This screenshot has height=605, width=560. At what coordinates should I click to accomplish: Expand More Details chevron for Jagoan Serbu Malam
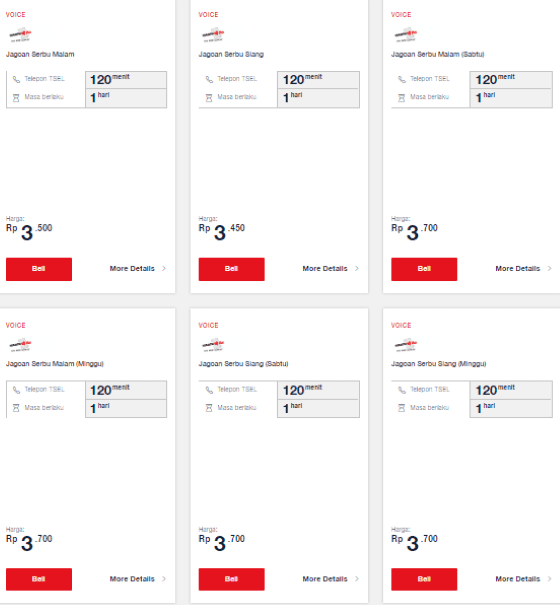(x=164, y=268)
